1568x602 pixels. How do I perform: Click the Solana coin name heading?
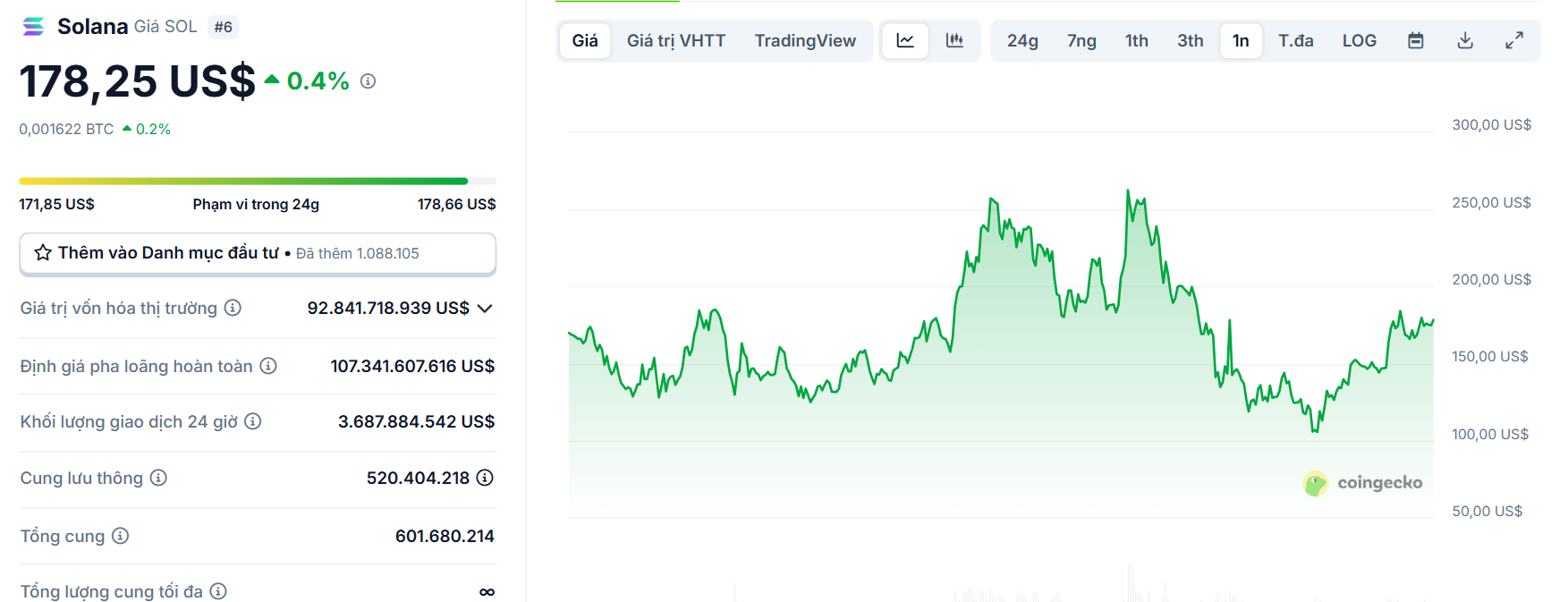(x=92, y=27)
